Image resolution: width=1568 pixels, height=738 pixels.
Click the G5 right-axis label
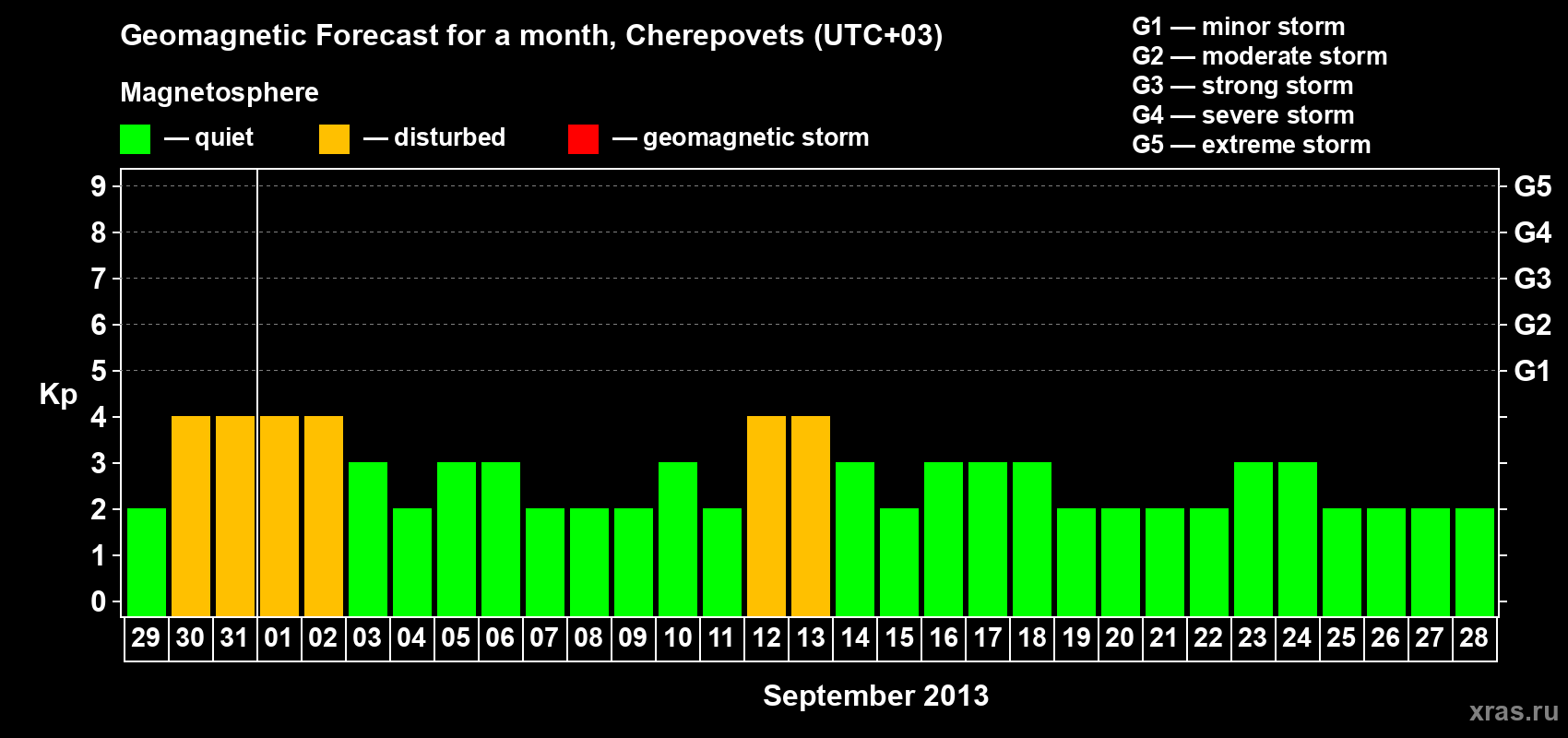click(x=1532, y=186)
